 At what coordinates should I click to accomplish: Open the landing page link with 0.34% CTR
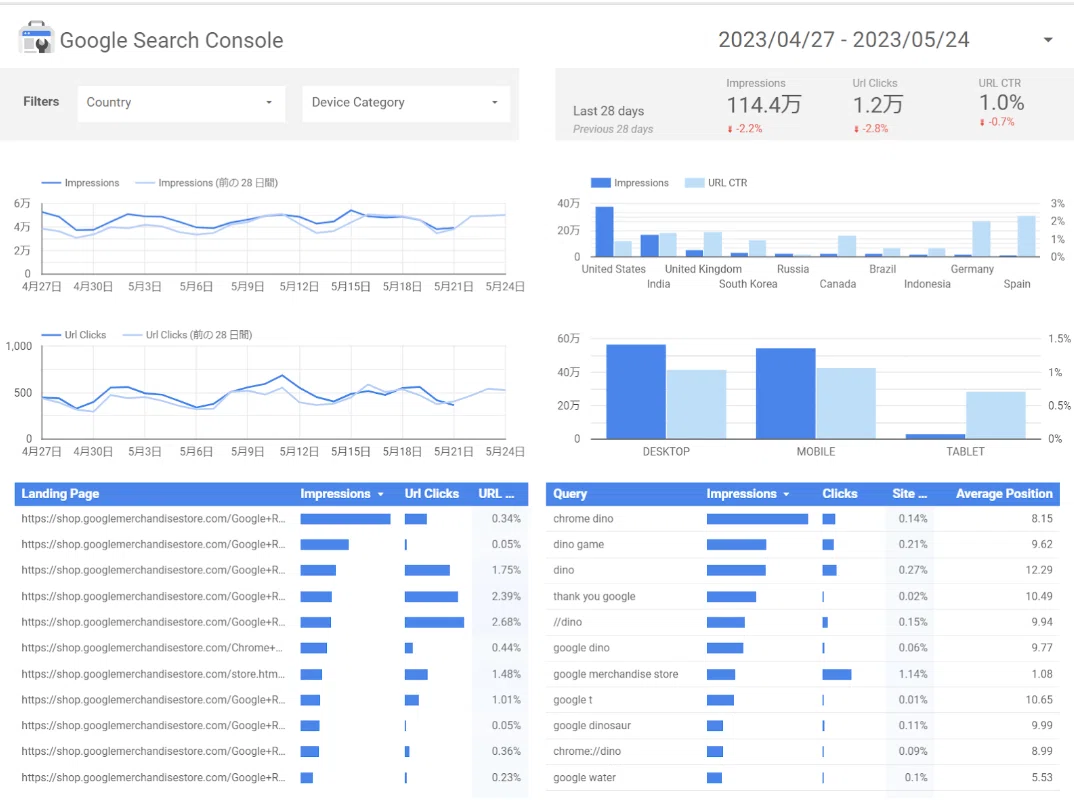153,518
